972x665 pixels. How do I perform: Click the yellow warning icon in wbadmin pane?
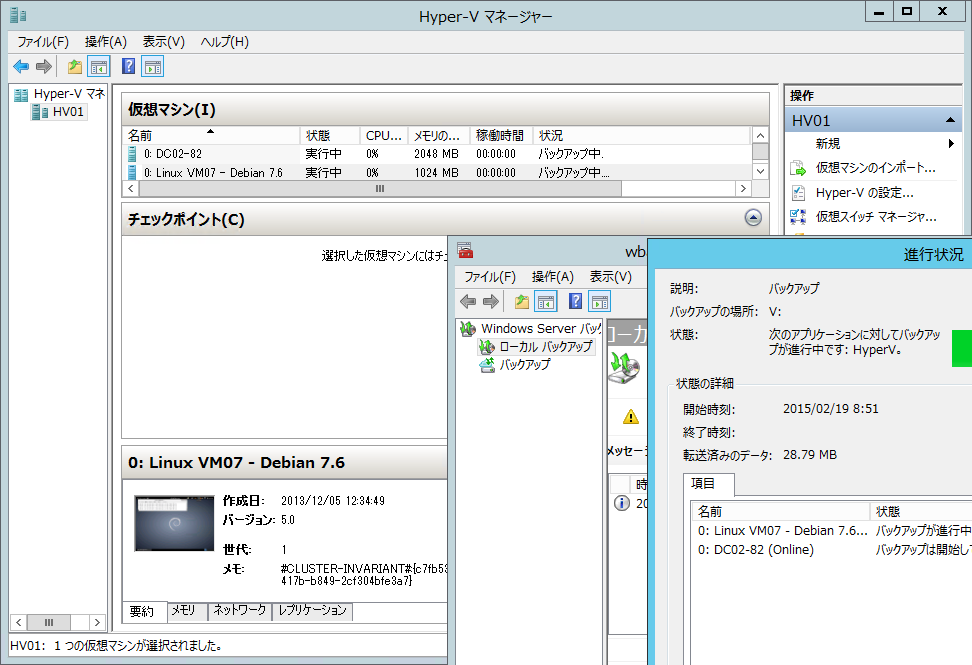point(630,416)
